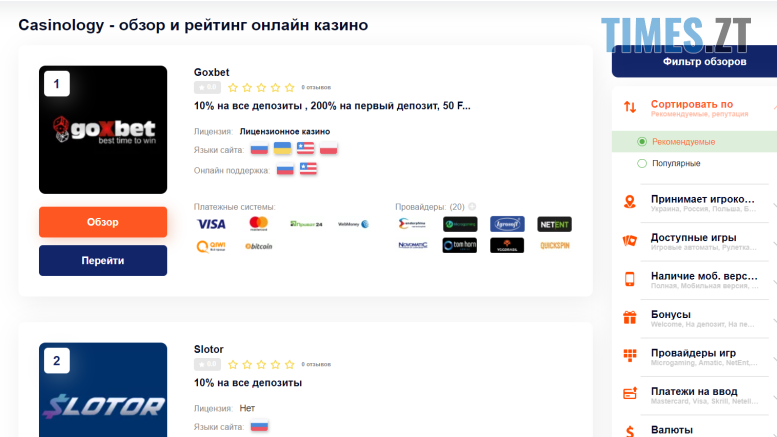
Task: Select the Популярные radio option
Action: tap(642, 163)
